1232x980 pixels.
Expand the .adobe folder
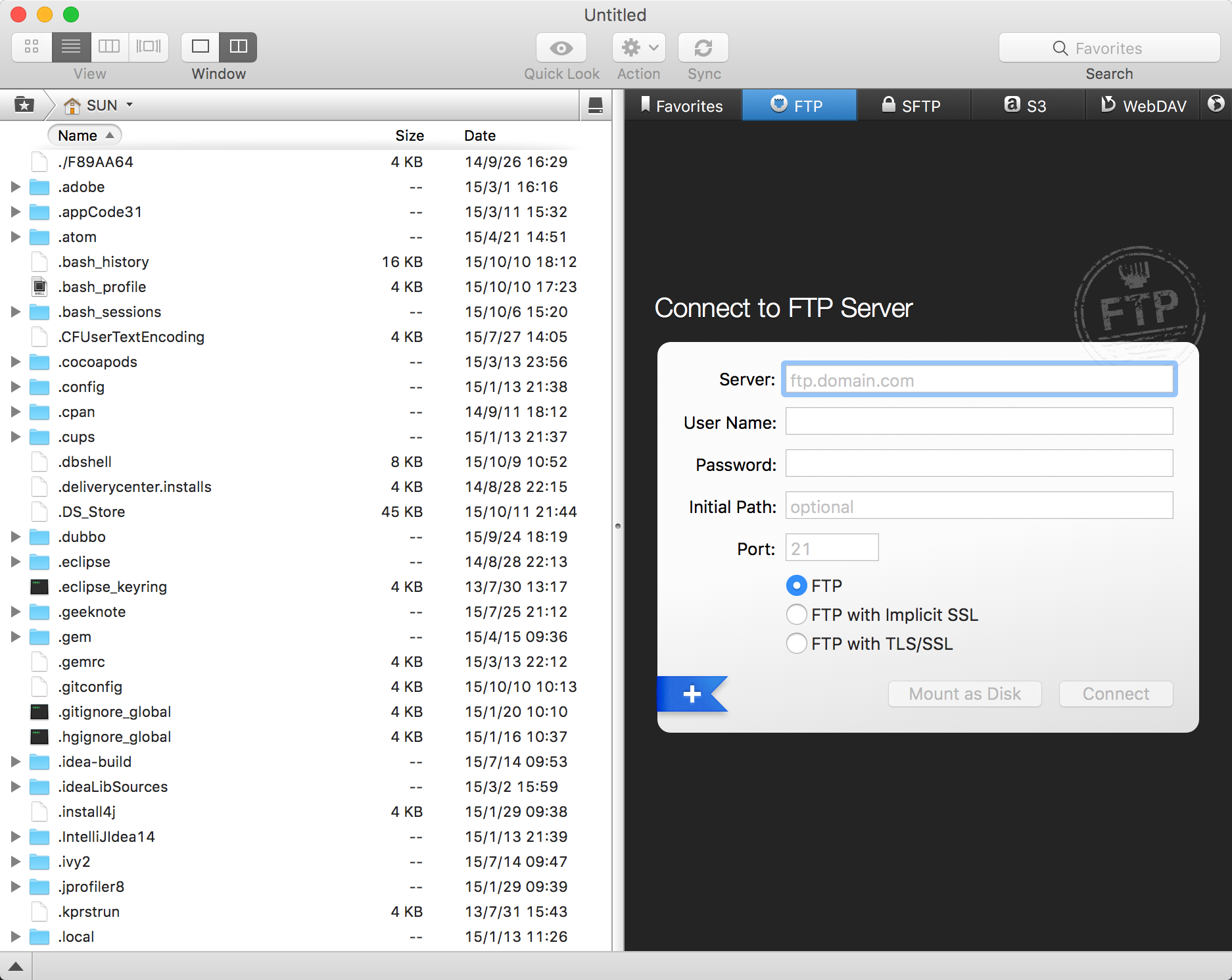coord(16,187)
